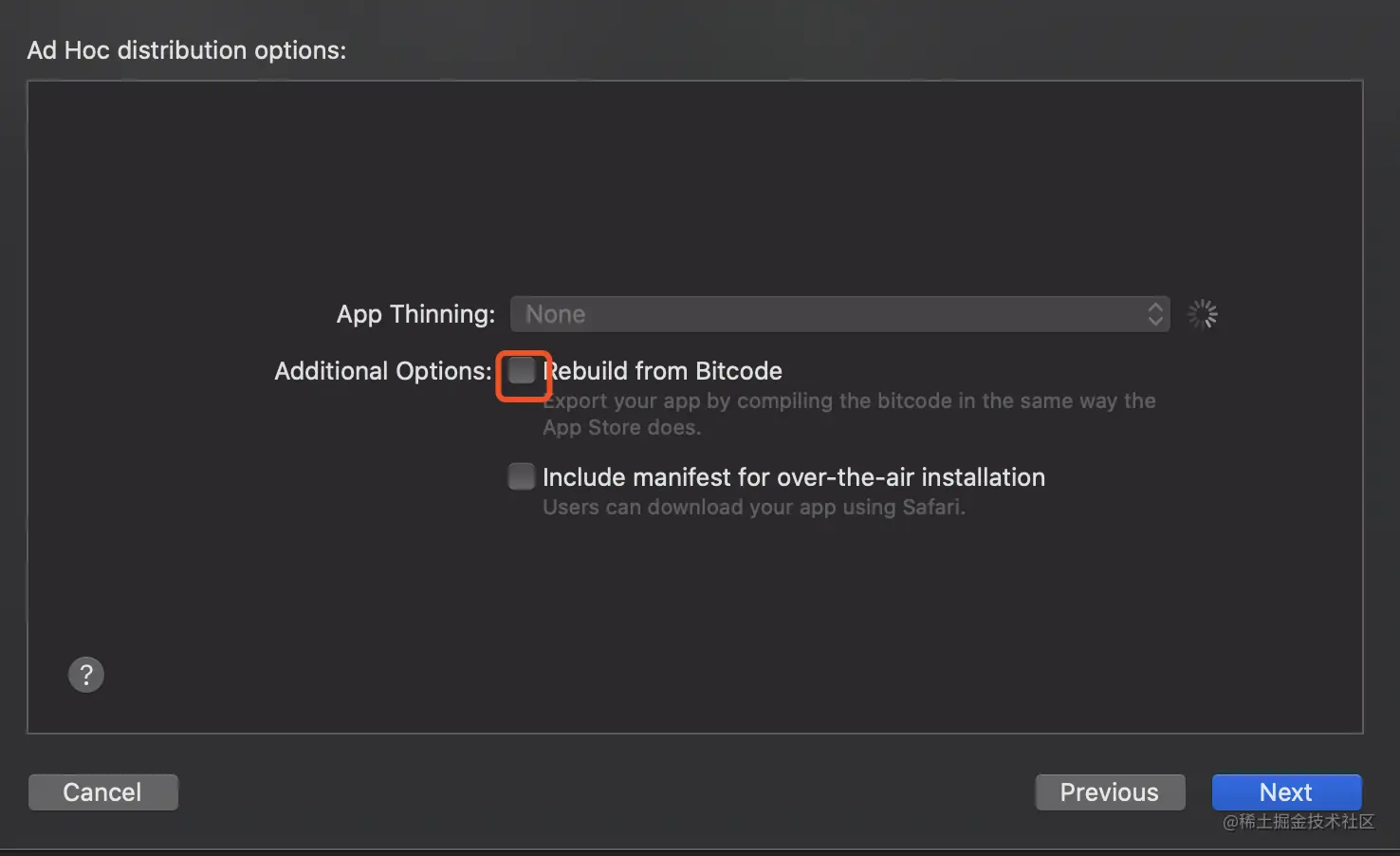
Task: Open the App Thinning popup menu
Action: (839, 314)
